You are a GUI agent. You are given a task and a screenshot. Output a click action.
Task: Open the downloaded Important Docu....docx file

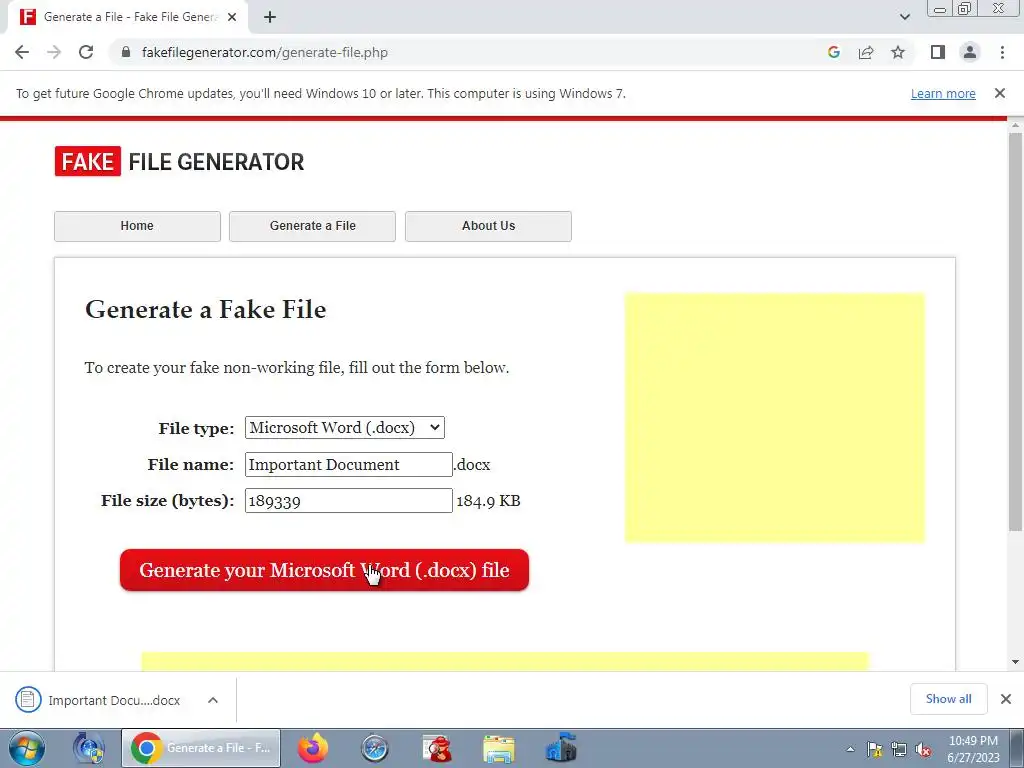click(x=98, y=700)
